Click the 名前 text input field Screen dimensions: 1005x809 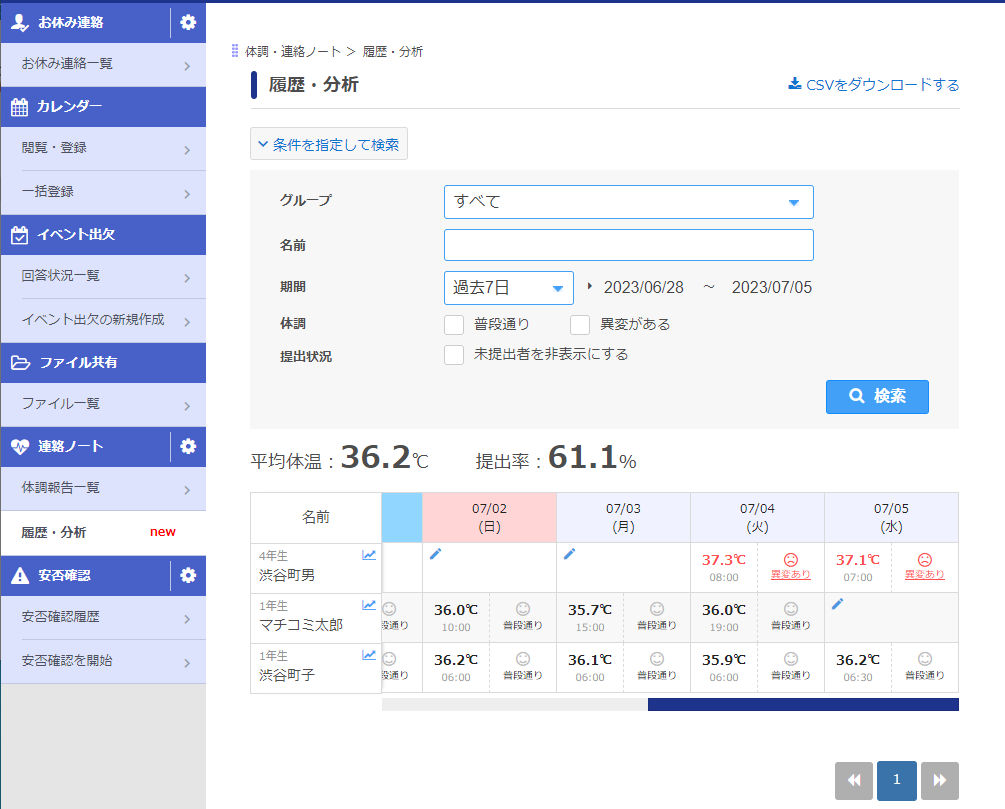[628, 245]
